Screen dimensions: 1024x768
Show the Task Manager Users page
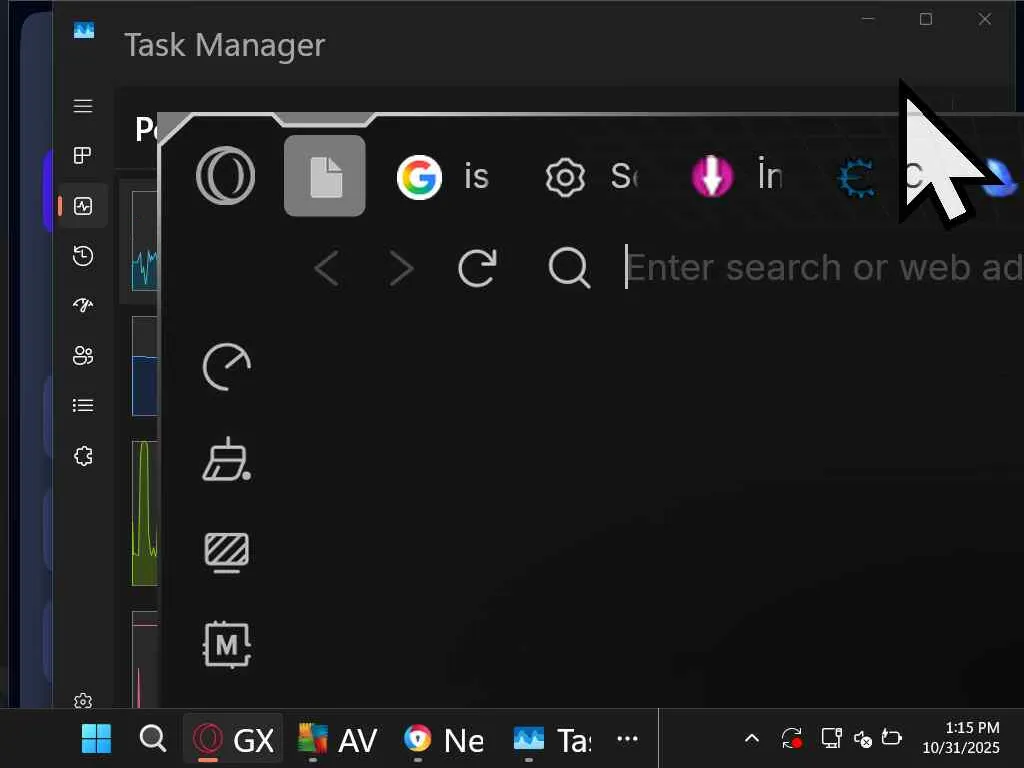[x=83, y=355]
